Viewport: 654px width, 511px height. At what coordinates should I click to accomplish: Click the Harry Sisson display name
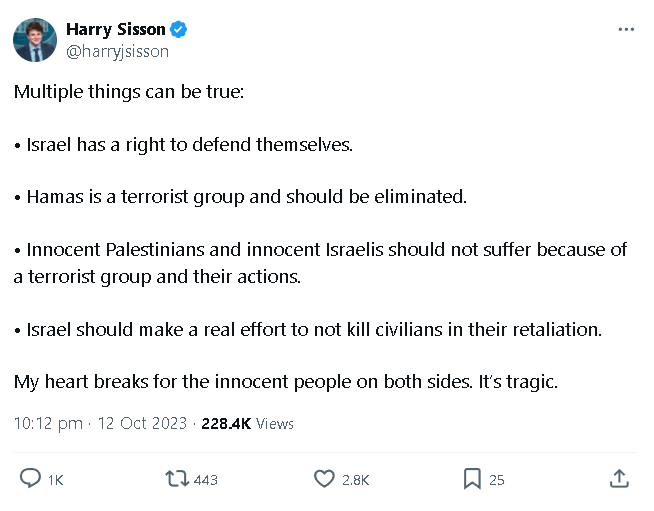click(x=116, y=29)
